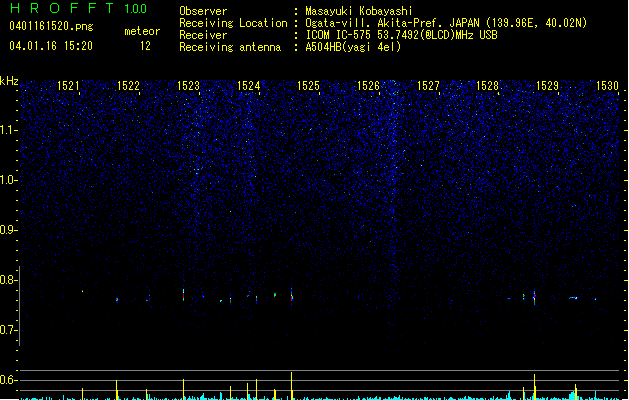
Task: Click the 'Observer' field label
Action: tap(203, 11)
